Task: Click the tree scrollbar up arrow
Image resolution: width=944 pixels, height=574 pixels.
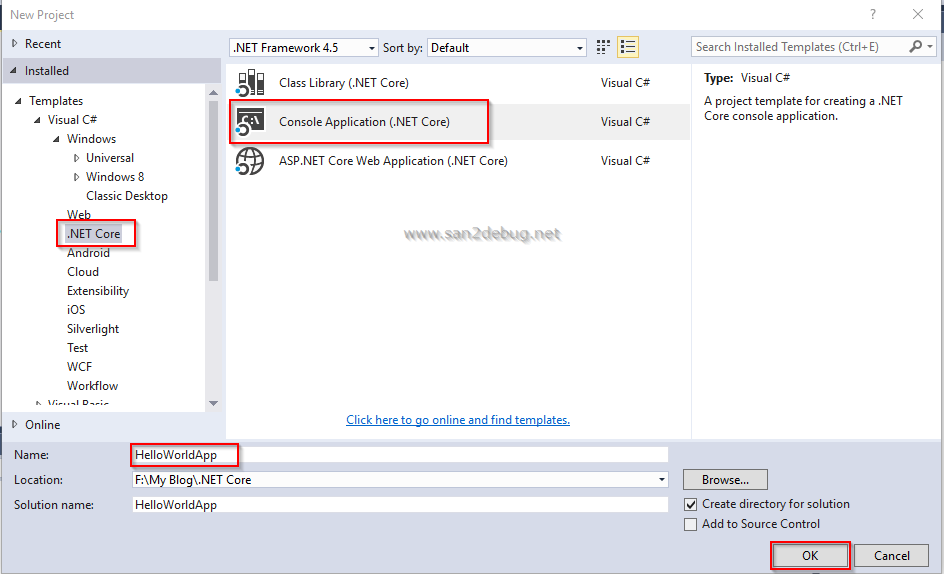Action: 213,93
